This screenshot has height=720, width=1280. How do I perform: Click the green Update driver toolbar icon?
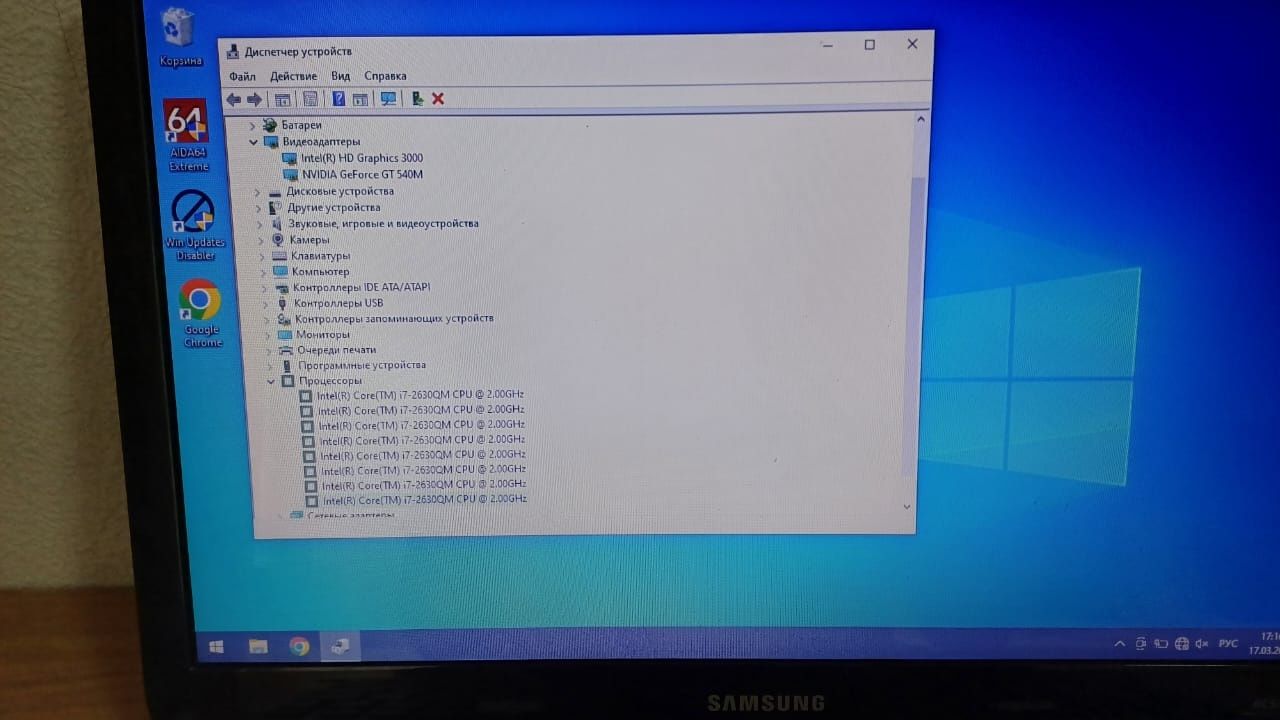tap(417, 99)
